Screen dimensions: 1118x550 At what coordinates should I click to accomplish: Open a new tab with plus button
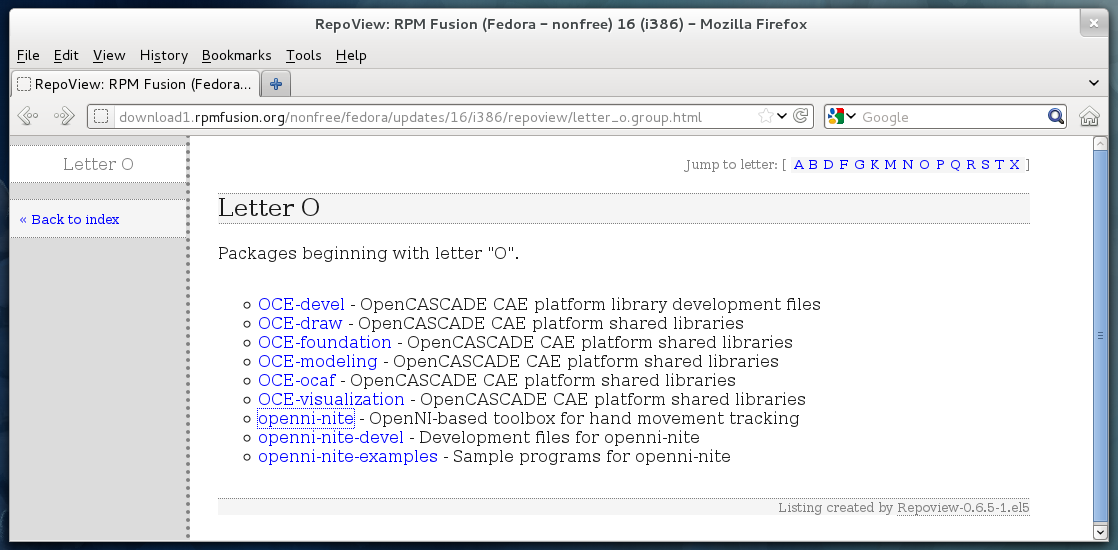[x=276, y=84]
